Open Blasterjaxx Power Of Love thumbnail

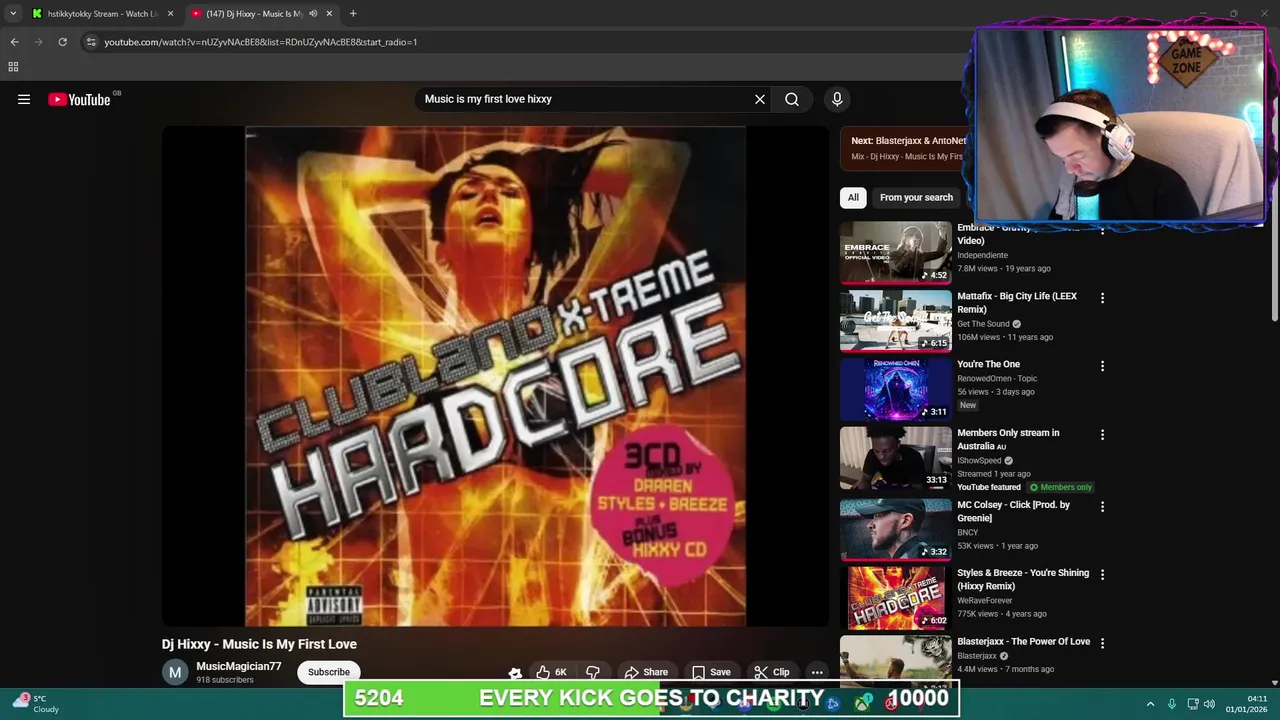click(896, 661)
